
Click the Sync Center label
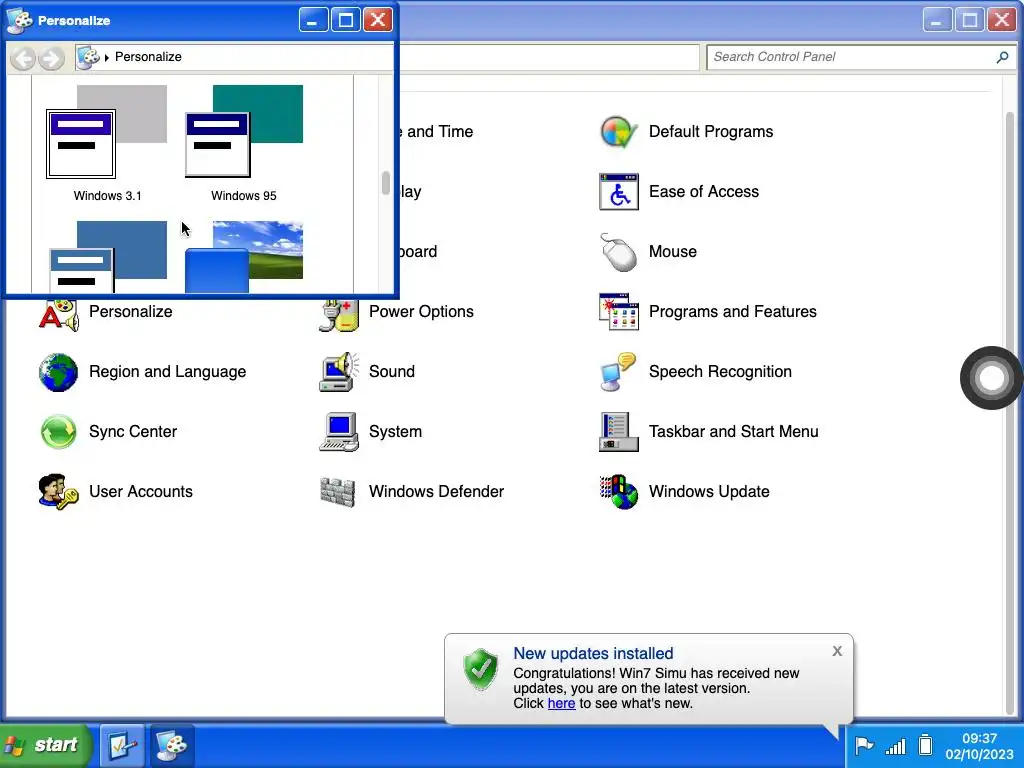(x=133, y=432)
